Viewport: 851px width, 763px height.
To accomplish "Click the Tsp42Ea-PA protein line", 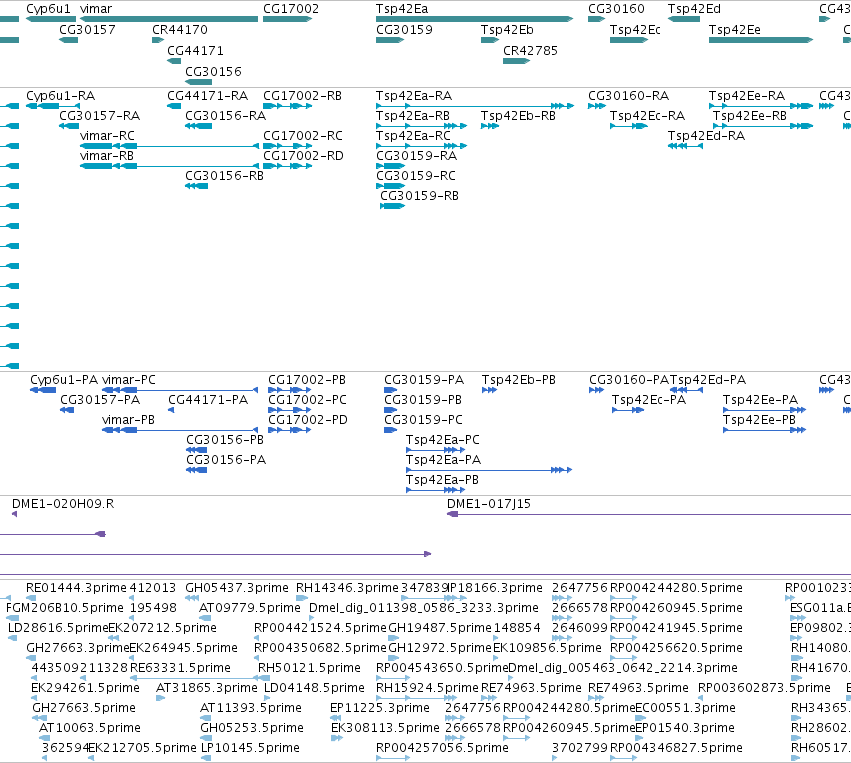I will (489, 470).
